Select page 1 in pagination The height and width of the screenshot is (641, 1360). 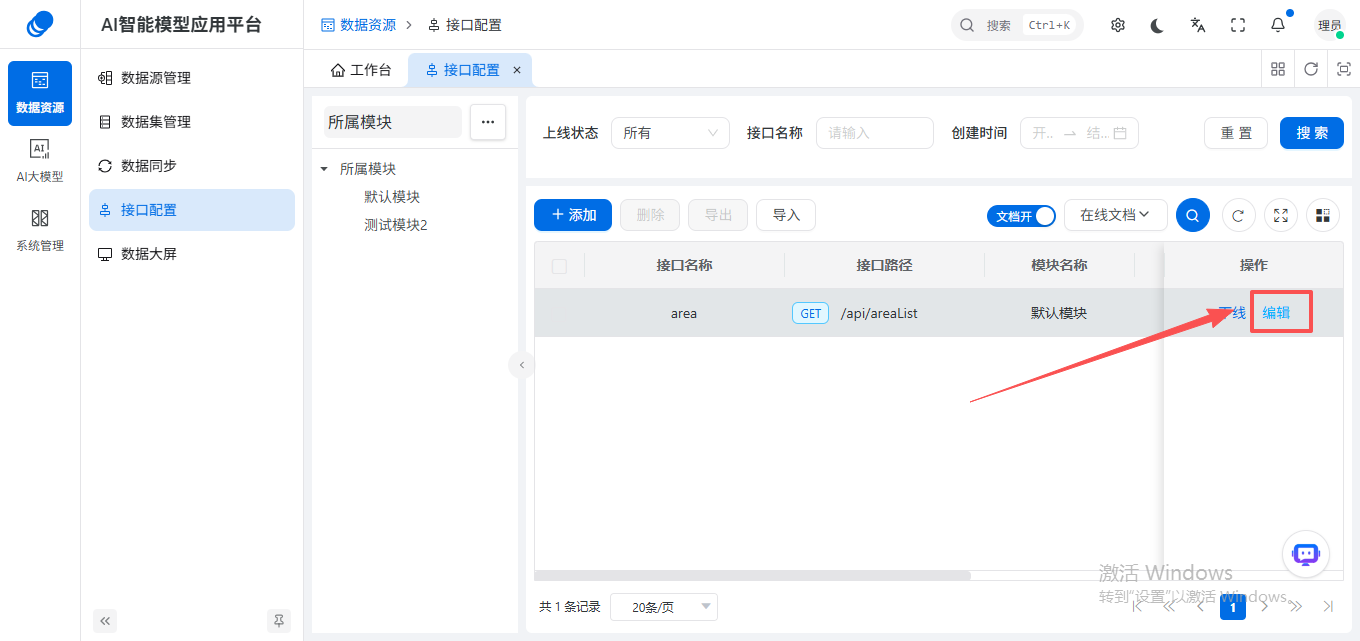(x=1233, y=607)
